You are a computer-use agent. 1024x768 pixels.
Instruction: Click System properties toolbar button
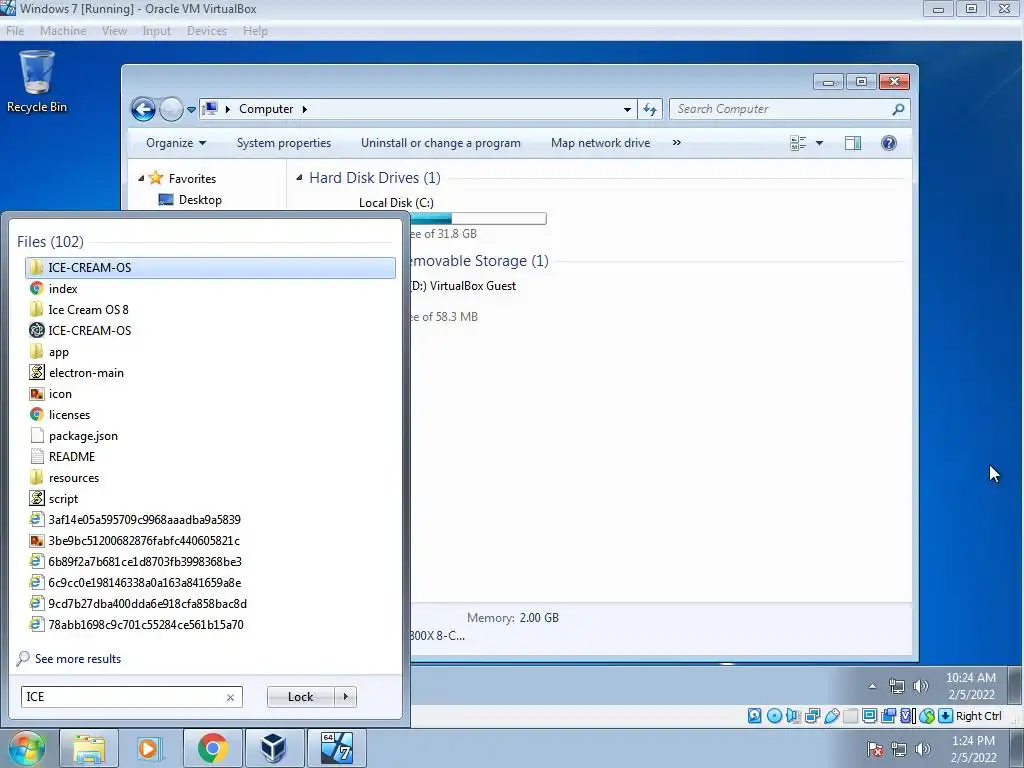(283, 143)
